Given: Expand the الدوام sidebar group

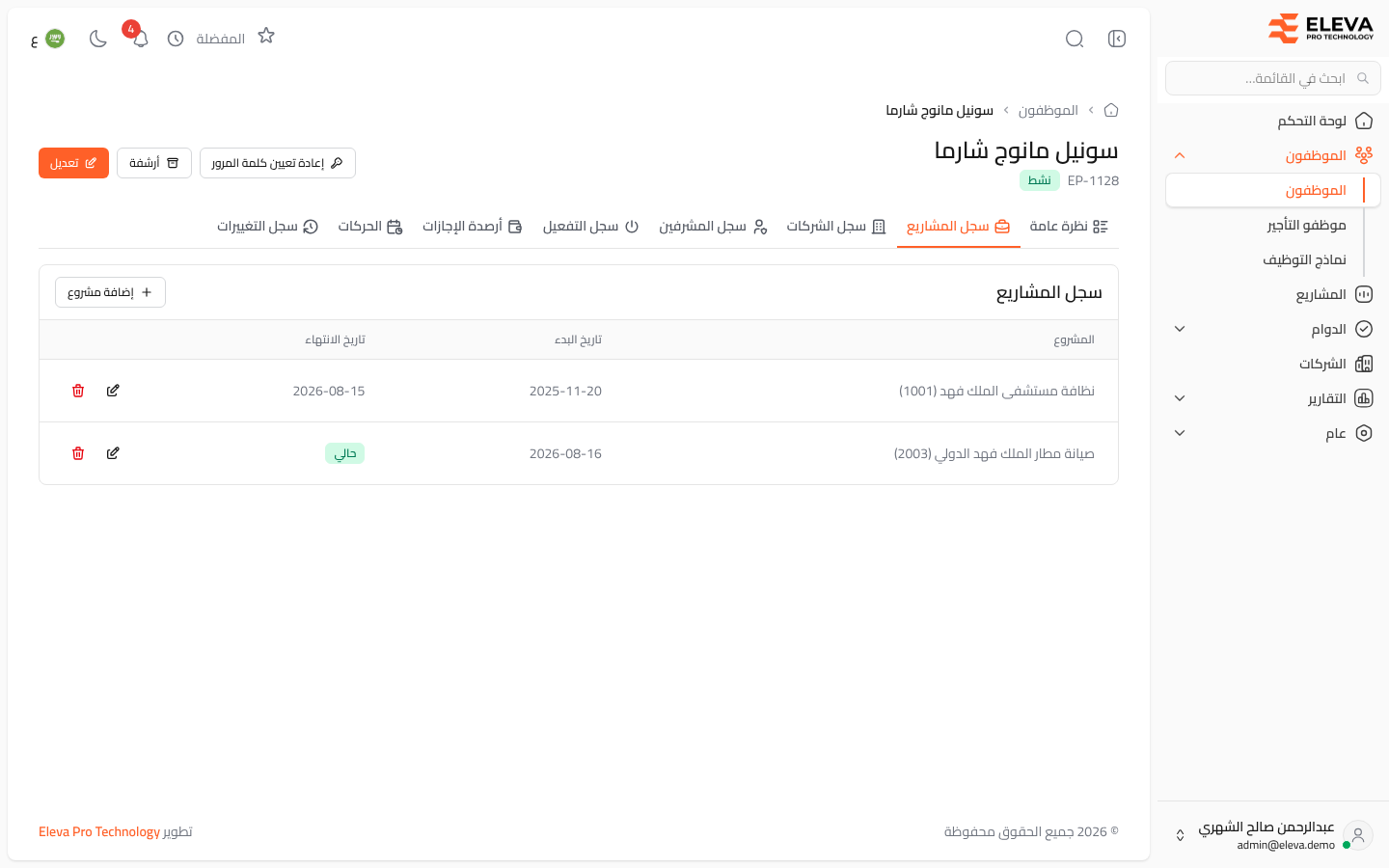Looking at the screenshot, I should [x=1179, y=329].
